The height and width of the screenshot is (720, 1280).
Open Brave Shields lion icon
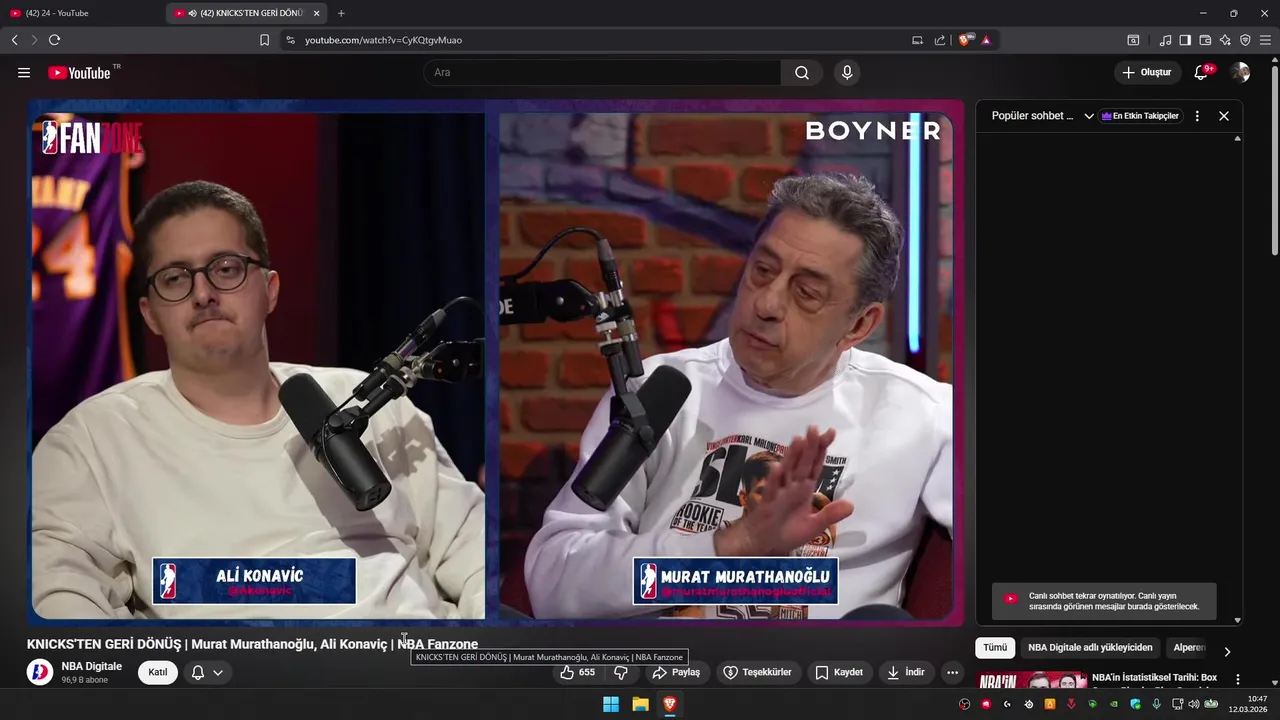tap(965, 40)
